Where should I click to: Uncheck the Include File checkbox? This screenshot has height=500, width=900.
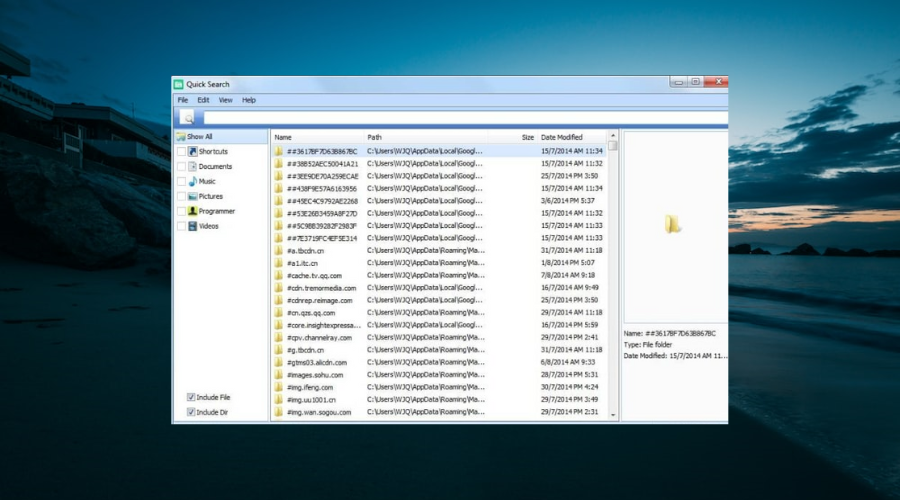tap(191, 397)
